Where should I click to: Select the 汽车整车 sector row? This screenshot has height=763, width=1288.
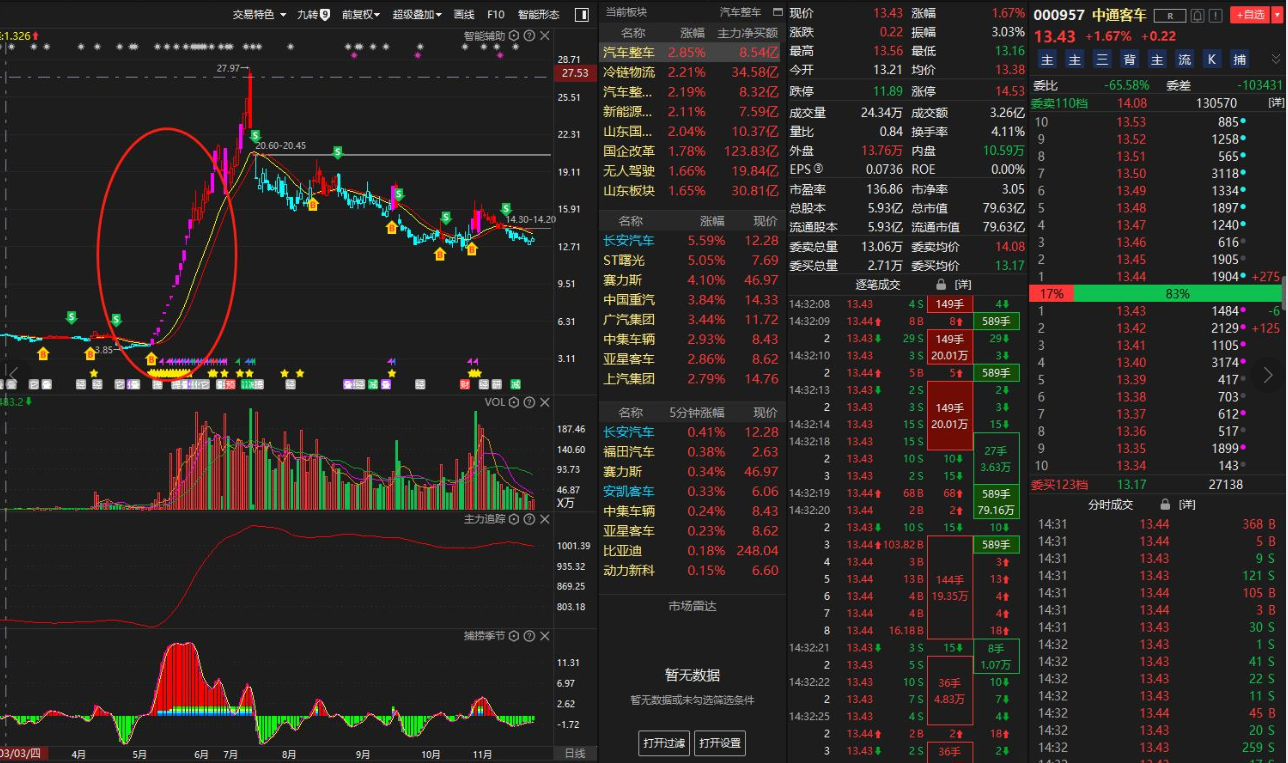tap(692, 52)
